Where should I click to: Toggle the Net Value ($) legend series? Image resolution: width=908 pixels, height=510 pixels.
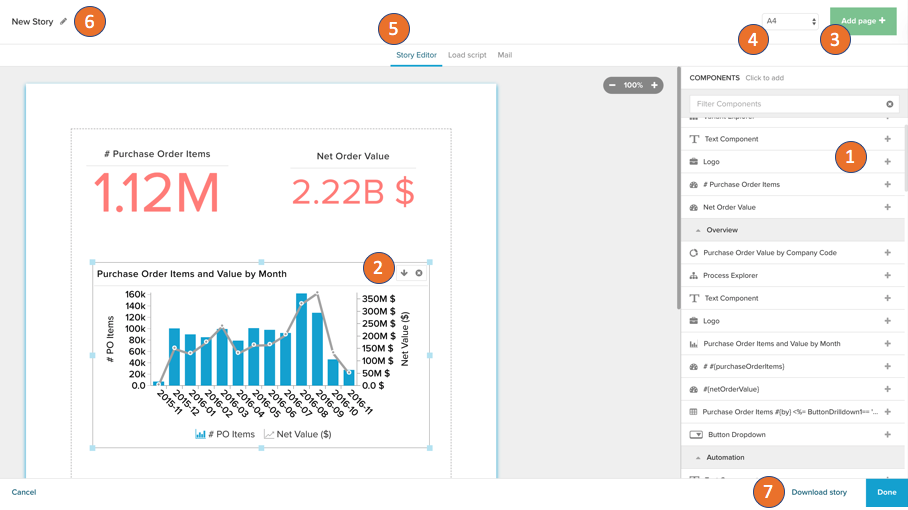(x=298, y=434)
